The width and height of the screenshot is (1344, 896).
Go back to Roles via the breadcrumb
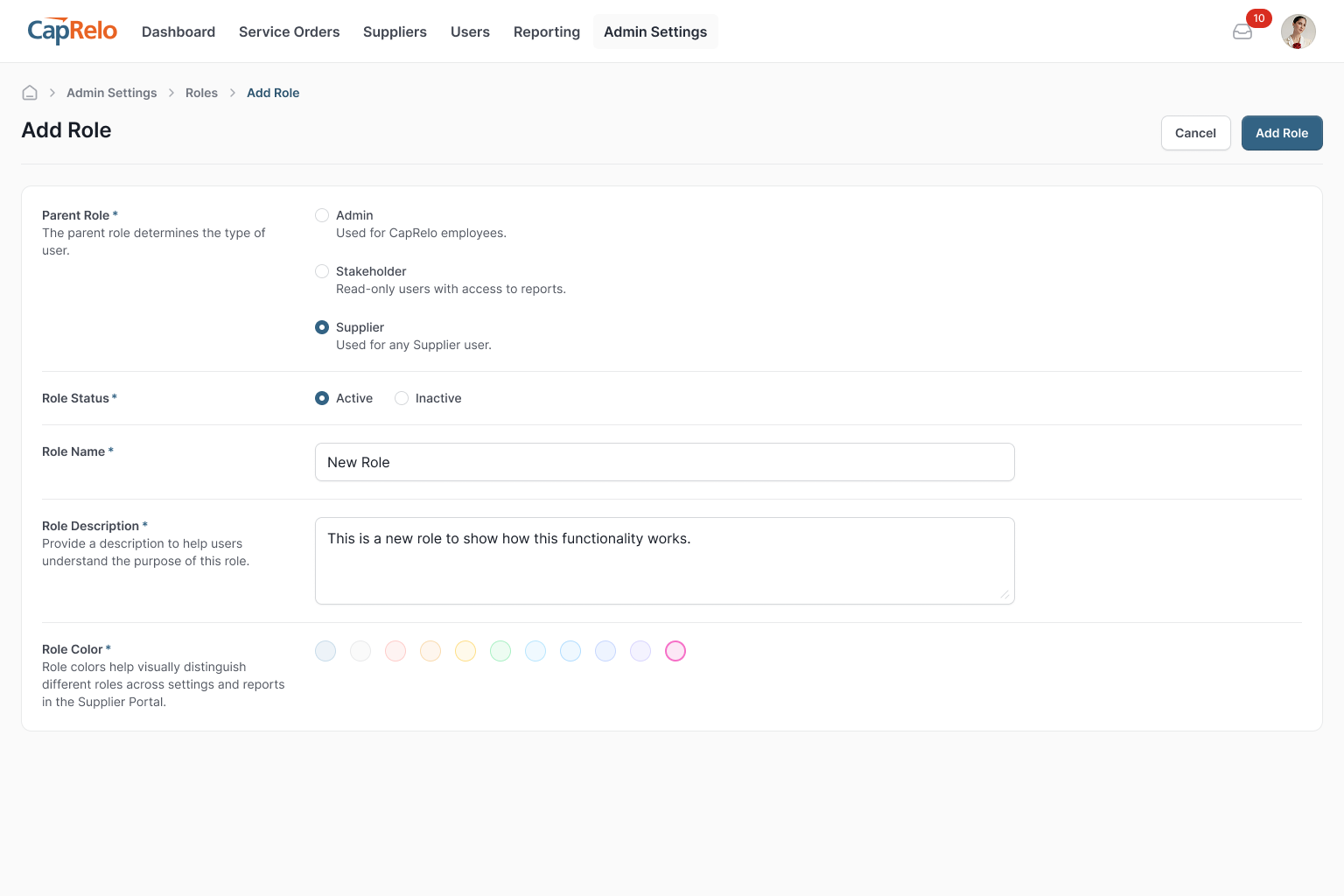click(x=201, y=93)
